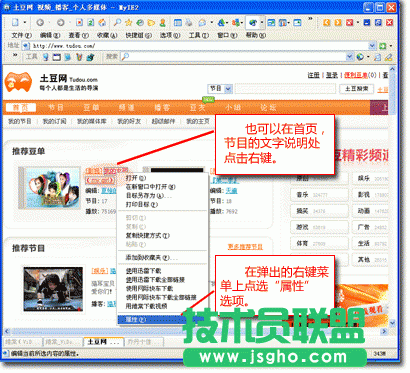Open the Back history dropdown arrow
This screenshot has width=410, height=373.
(49, 23)
